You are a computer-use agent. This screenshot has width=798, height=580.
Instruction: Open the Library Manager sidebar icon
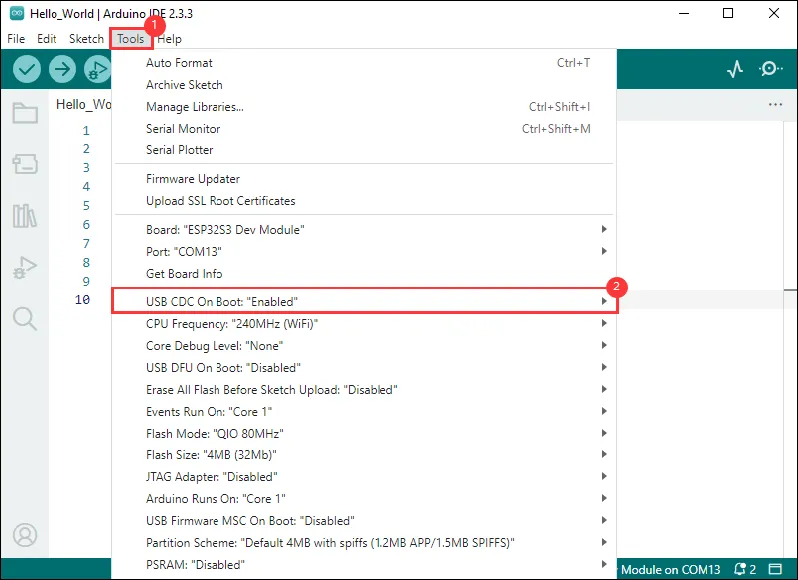[x=25, y=216]
